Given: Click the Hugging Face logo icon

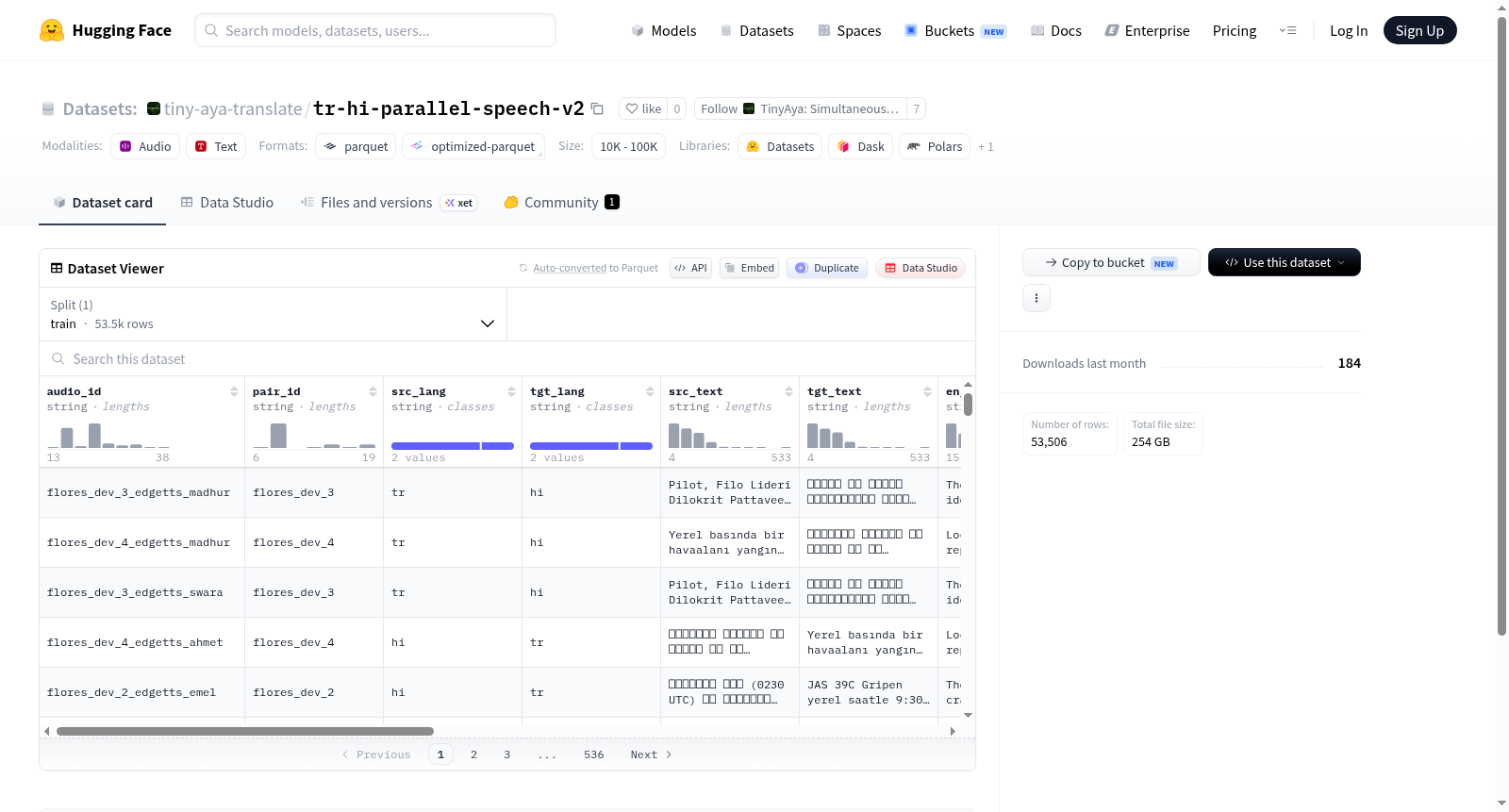Looking at the screenshot, I should tap(52, 30).
